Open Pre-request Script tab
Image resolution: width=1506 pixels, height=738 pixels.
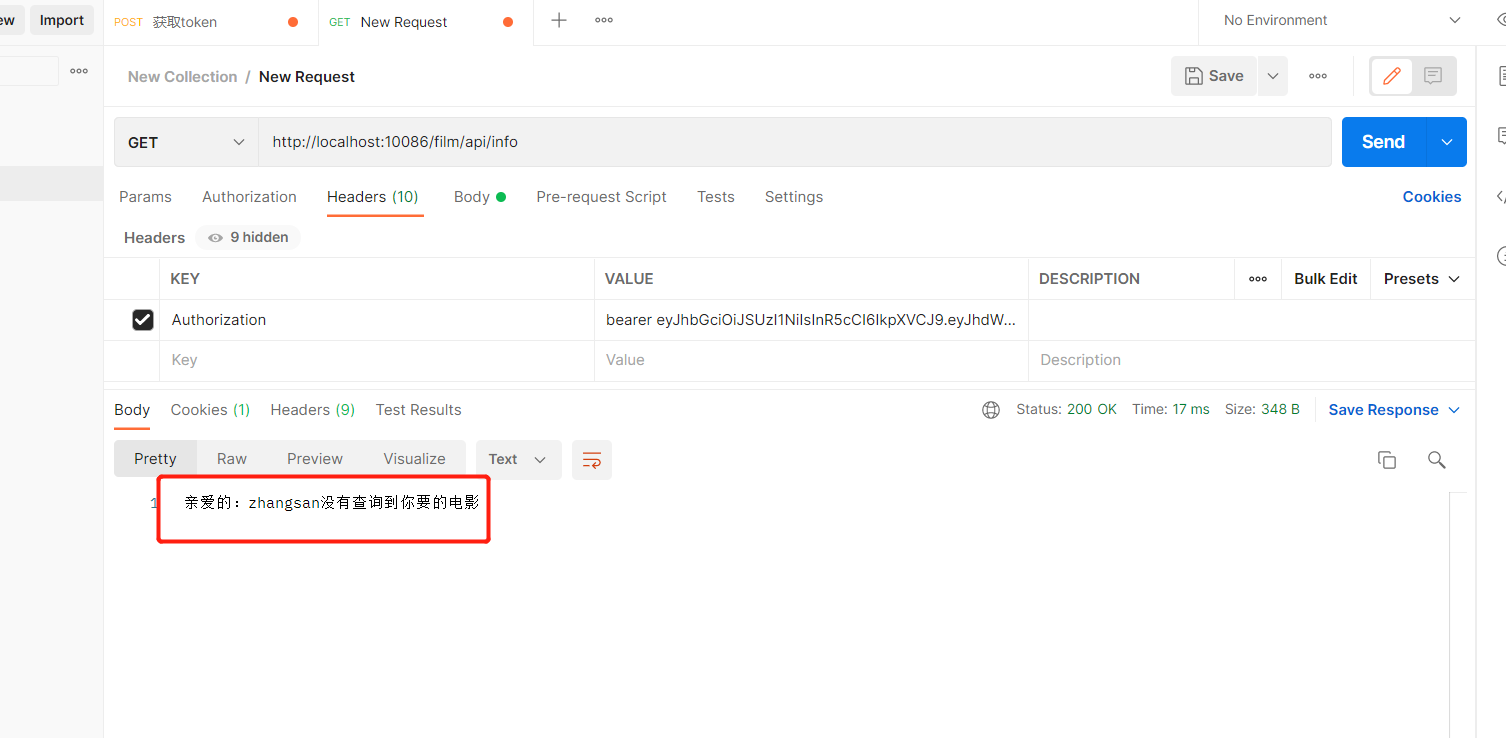[x=601, y=197]
